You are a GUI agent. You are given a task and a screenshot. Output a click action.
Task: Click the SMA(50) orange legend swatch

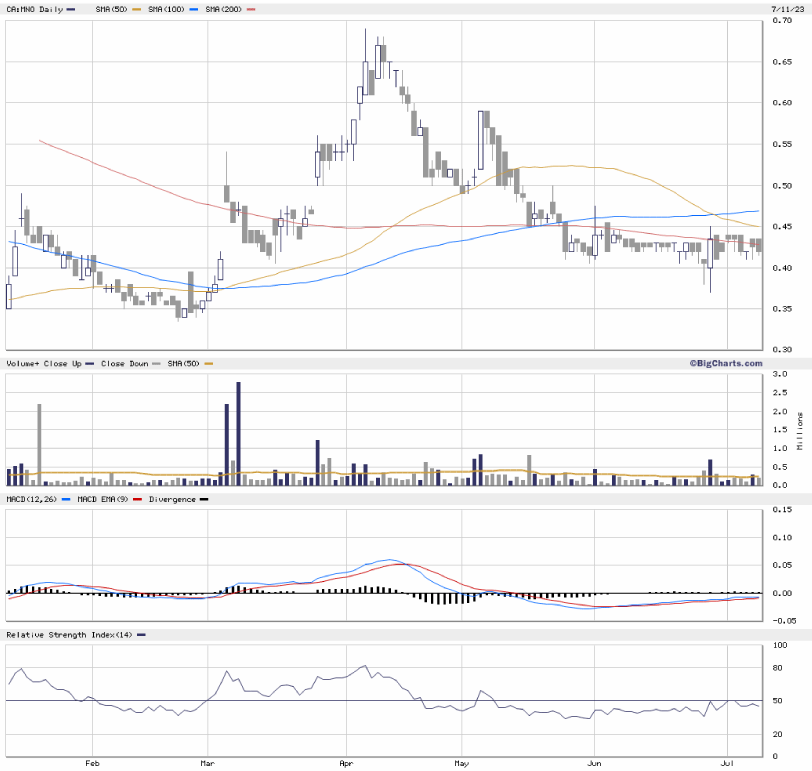point(136,9)
